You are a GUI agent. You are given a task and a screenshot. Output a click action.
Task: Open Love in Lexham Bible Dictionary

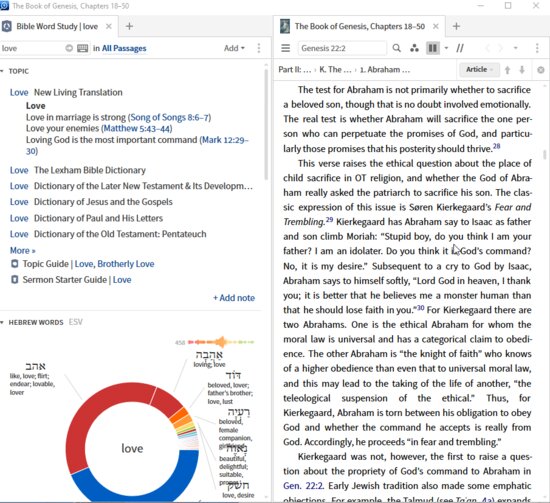coord(19,170)
